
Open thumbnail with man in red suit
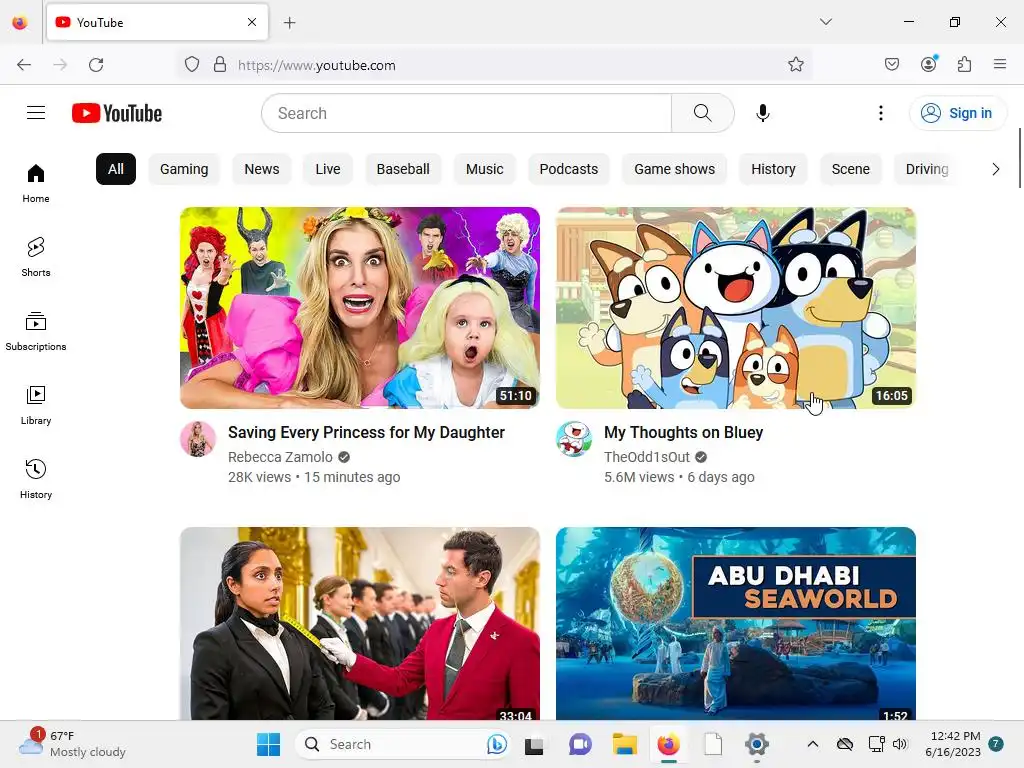pos(360,624)
